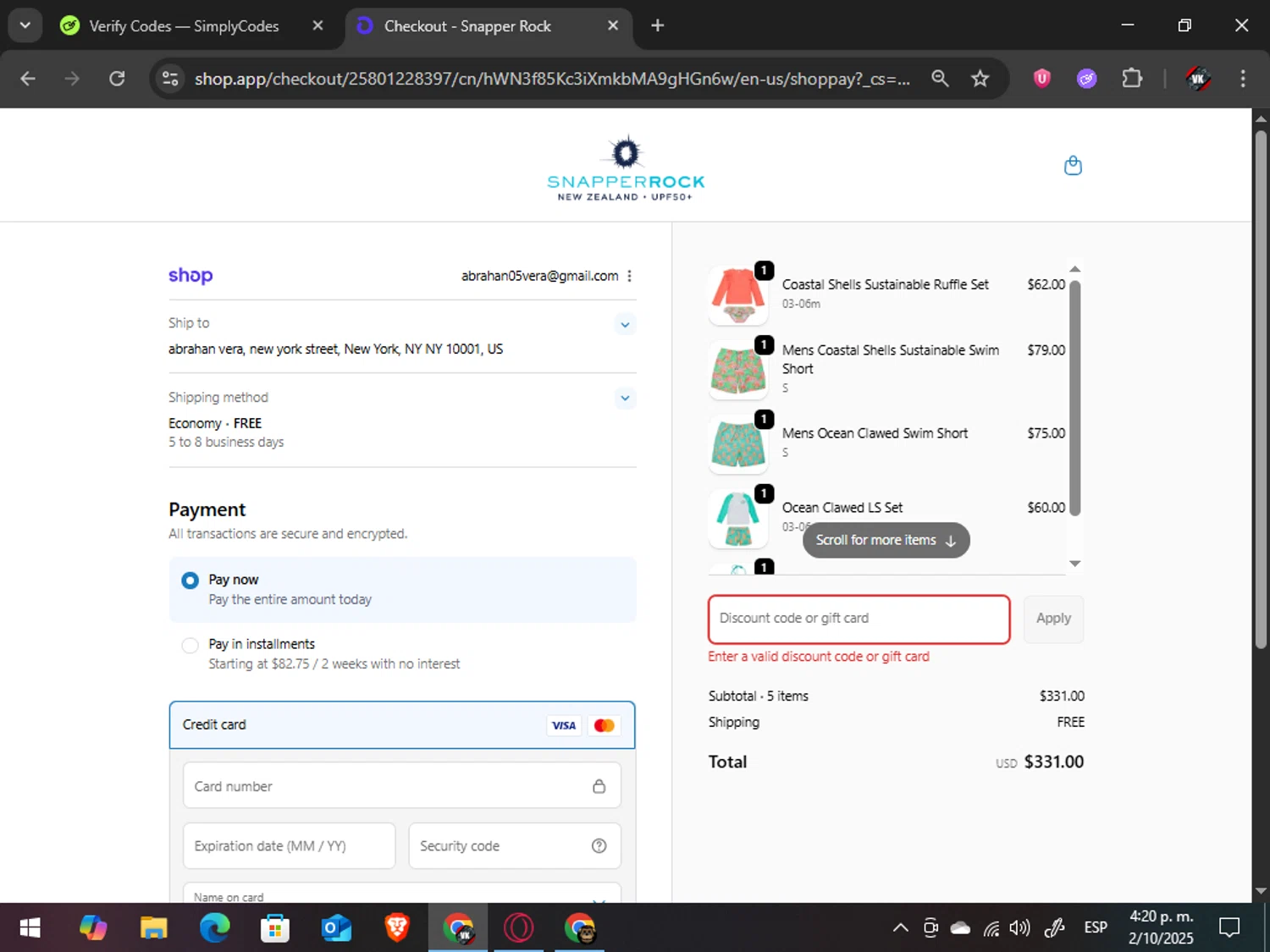This screenshot has height=952, width=1270.
Task: Bookmark this page with the star
Action: tap(980, 79)
